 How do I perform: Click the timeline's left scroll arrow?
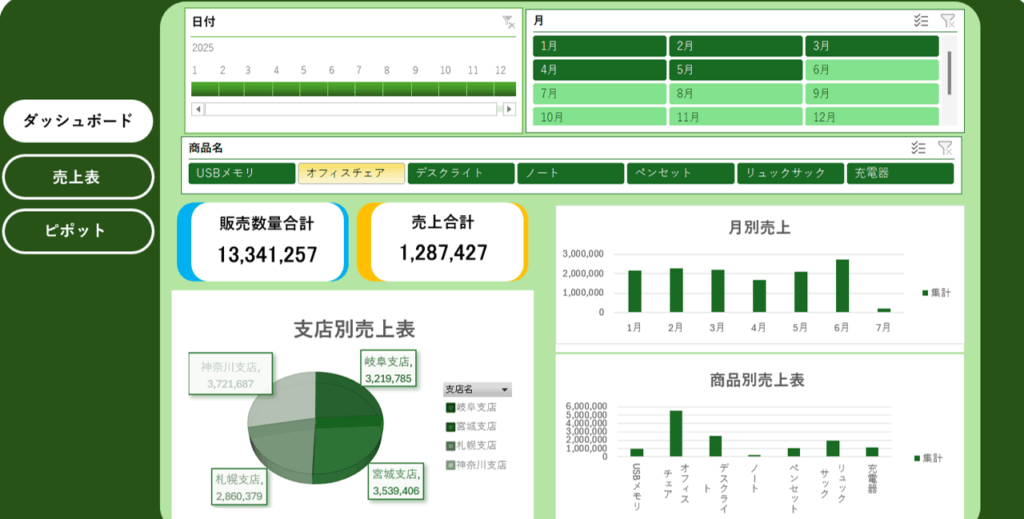(198, 109)
